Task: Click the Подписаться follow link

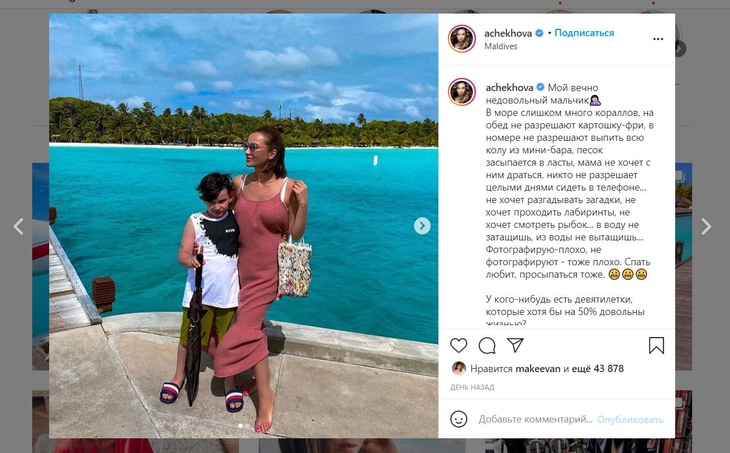Action: tap(584, 33)
